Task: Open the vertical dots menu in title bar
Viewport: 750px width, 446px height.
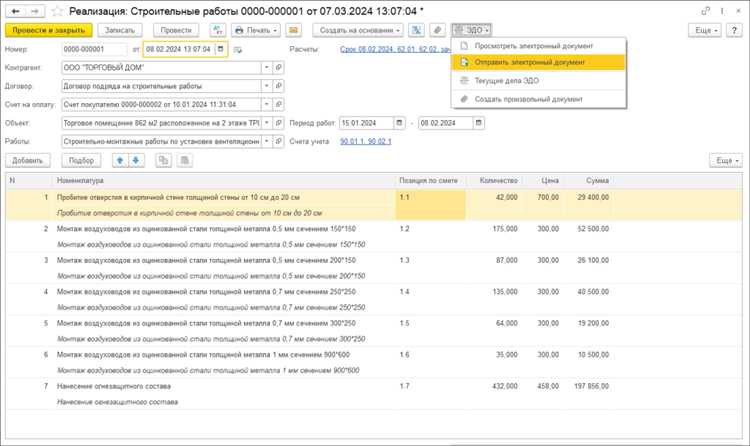Action: pyautogui.click(x=722, y=11)
